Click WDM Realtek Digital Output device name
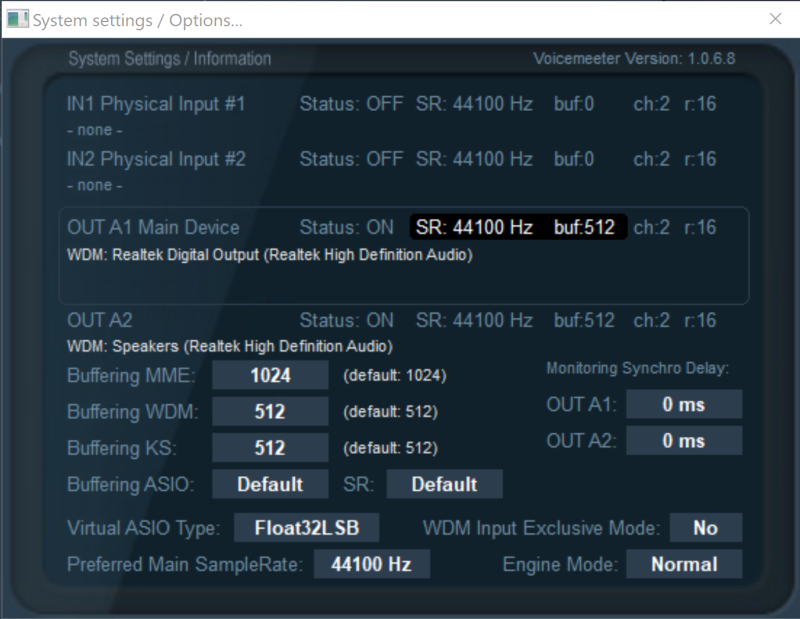Viewport: 800px width, 619px height. (269, 255)
